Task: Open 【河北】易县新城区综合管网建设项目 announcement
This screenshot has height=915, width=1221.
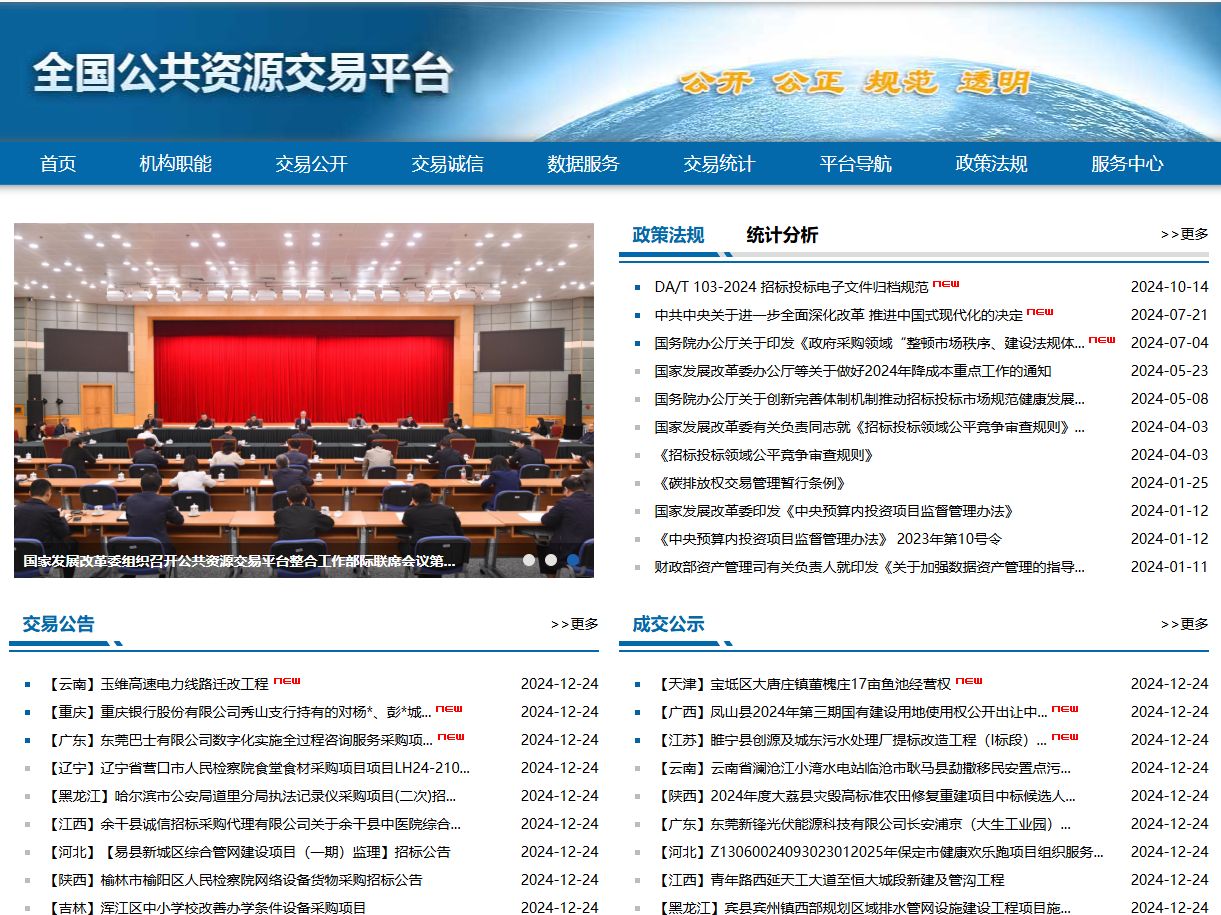Action: click(248, 852)
